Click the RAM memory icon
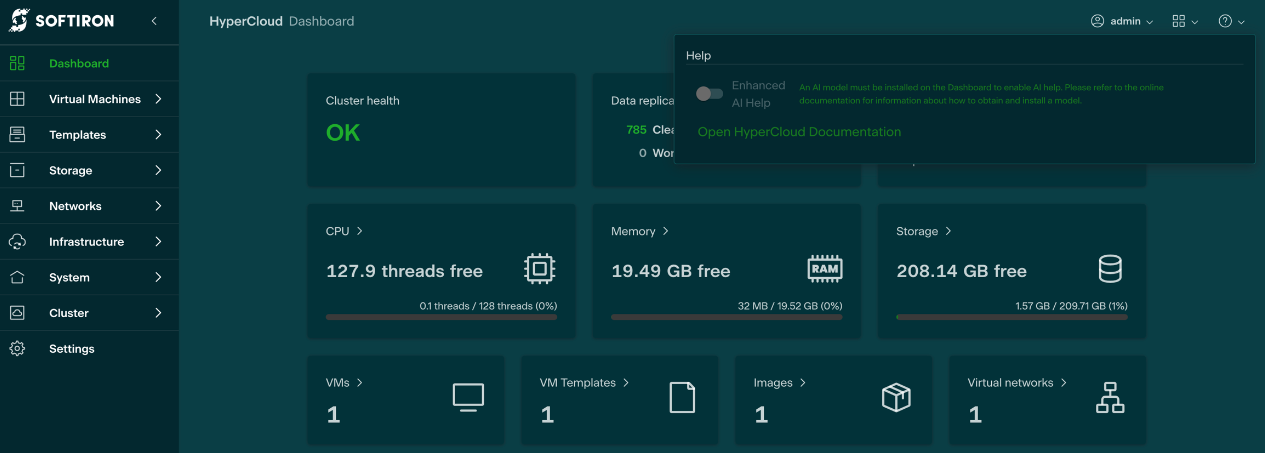Screen dimensions: 1265x453 coord(825,268)
